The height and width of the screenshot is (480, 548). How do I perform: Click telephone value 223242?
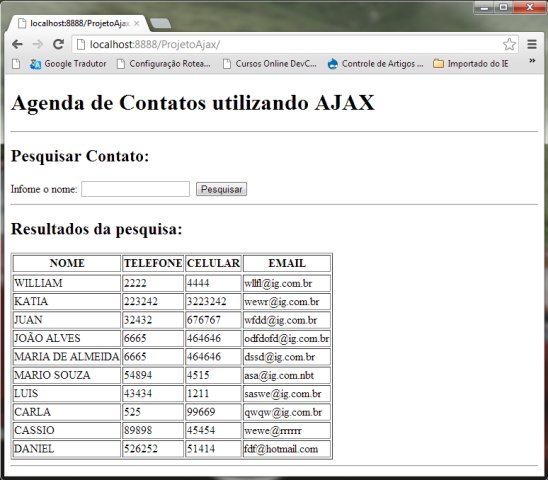click(x=140, y=301)
